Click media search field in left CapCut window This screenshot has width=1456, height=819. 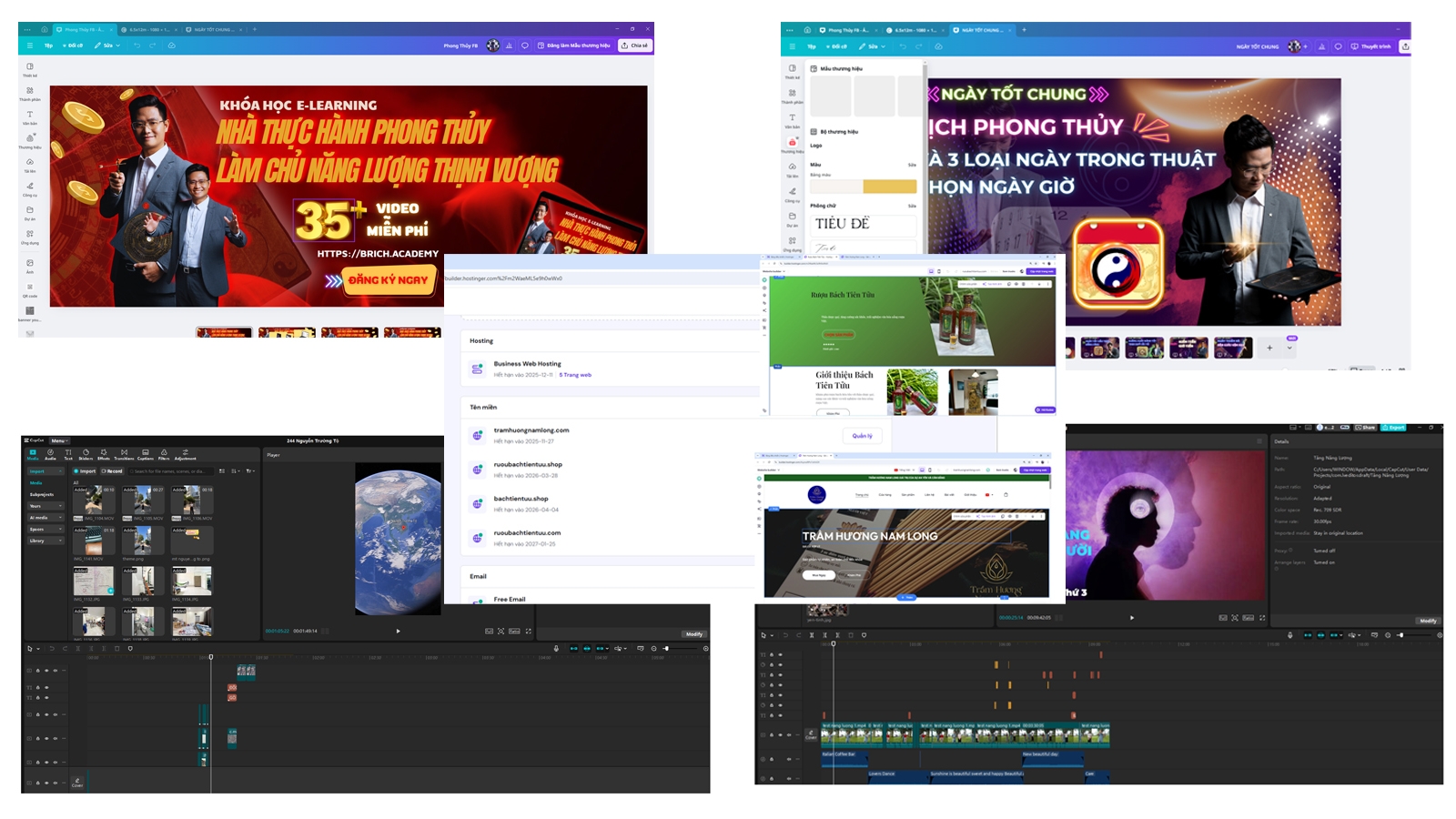(171, 471)
